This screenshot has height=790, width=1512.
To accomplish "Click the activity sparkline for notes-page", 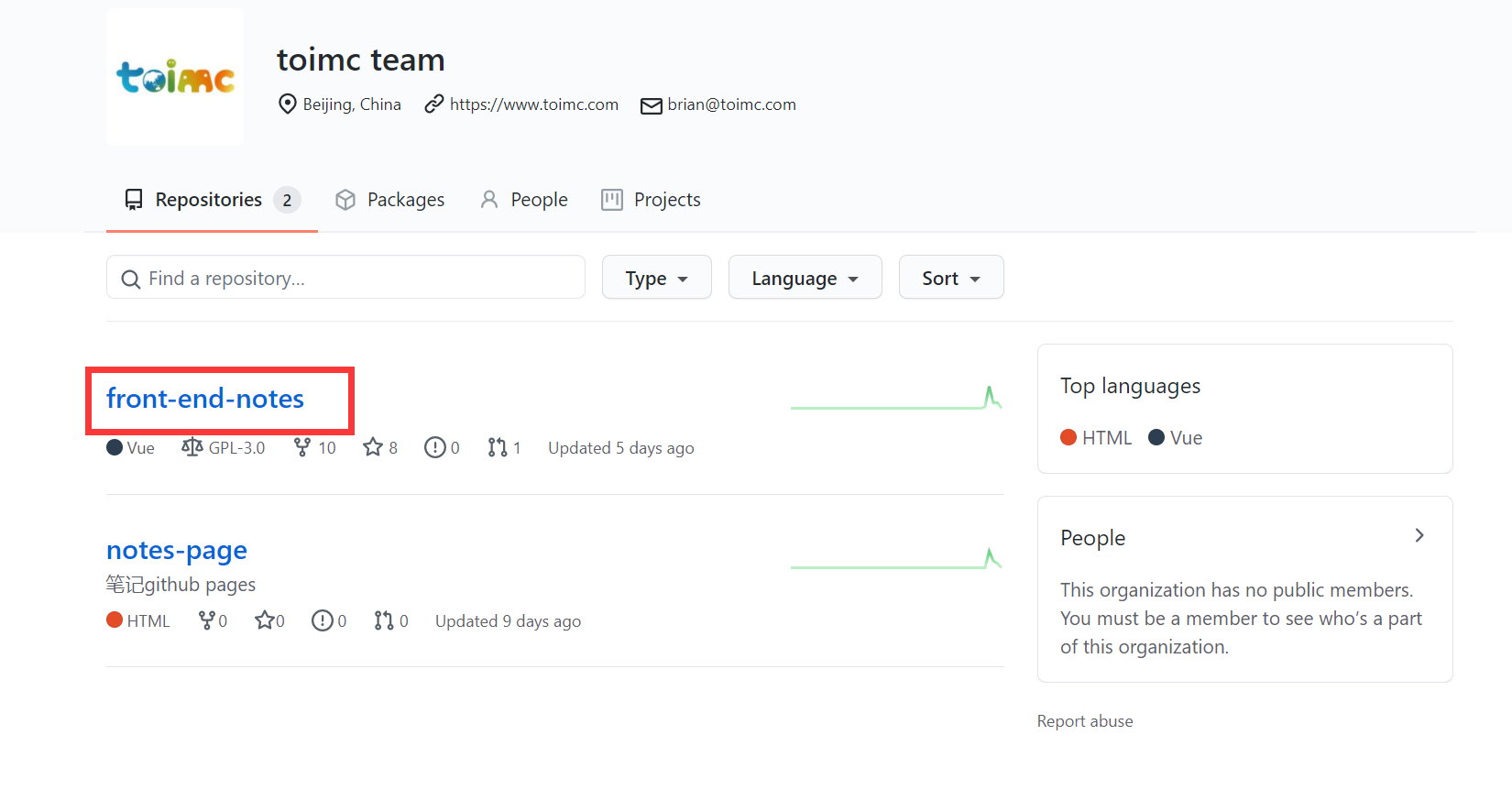I will click(896, 558).
